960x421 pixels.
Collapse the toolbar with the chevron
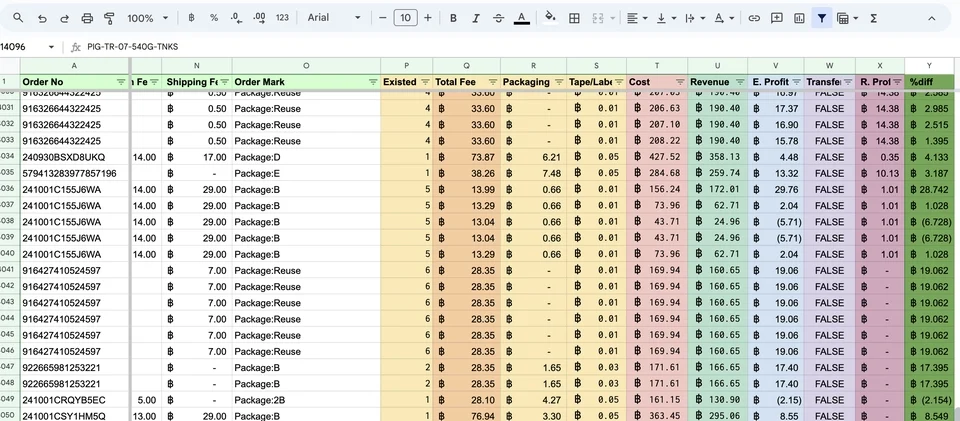pyautogui.click(x=932, y=18)
